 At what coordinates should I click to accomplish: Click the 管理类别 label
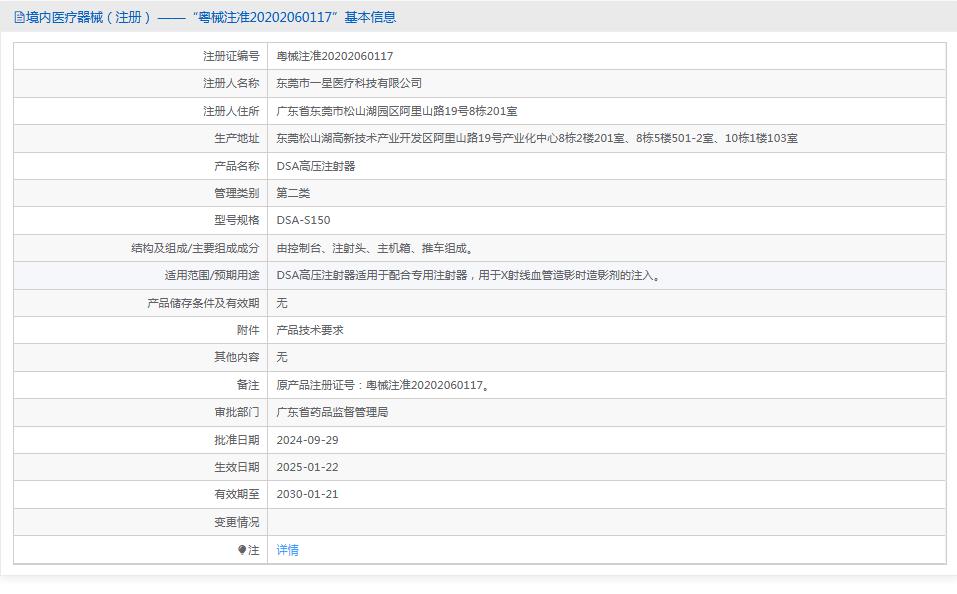tap(237, 194)
